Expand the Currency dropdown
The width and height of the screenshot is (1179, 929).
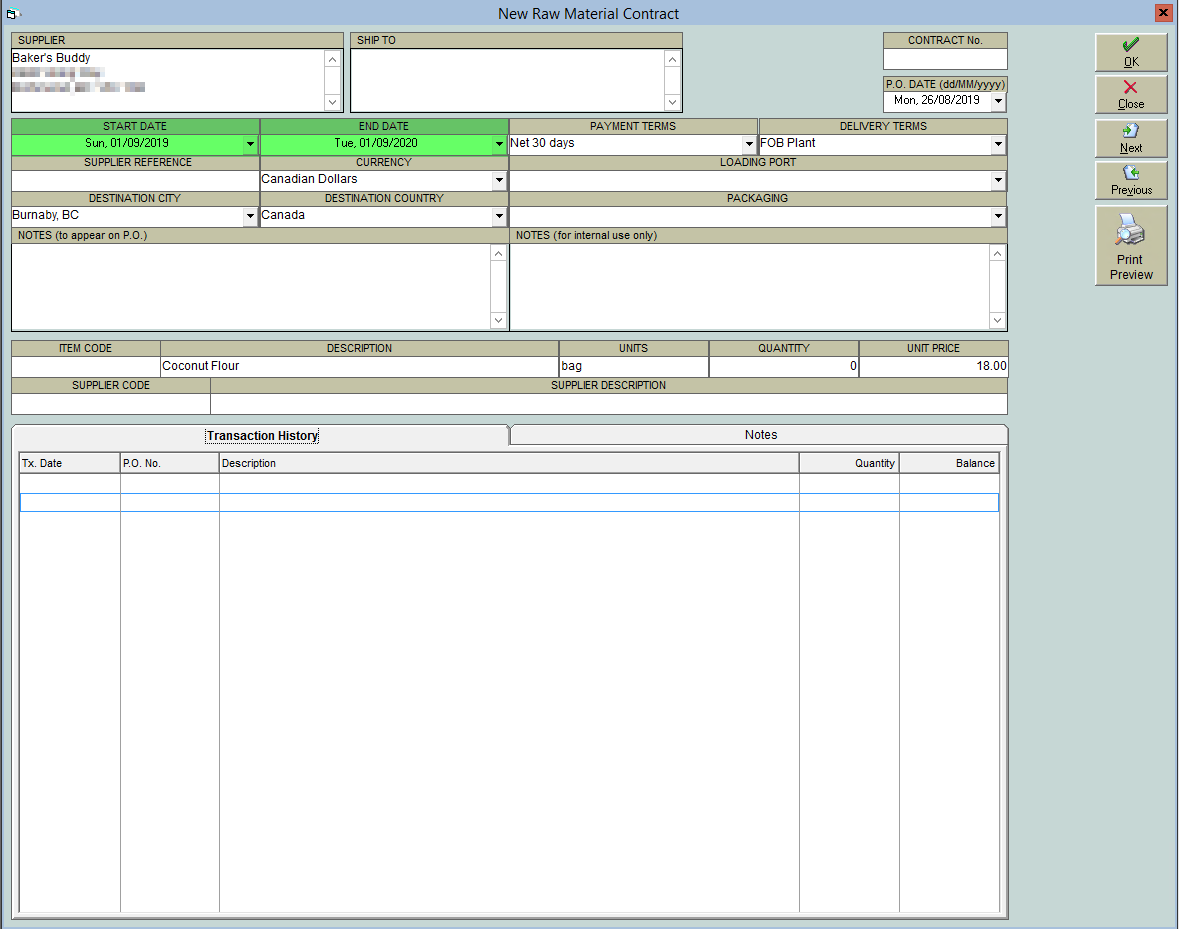pyautogui.click(x=499, y=180)
